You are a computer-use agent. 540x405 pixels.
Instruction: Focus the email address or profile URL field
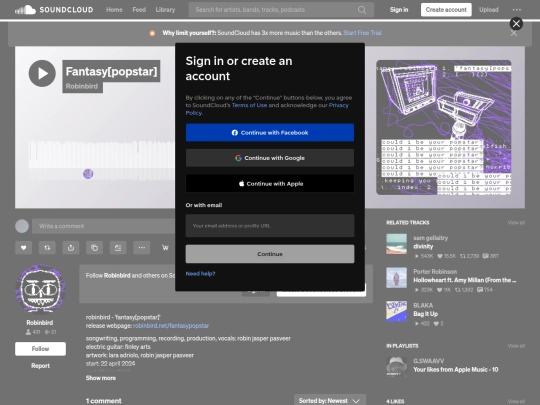coord(270,226)
